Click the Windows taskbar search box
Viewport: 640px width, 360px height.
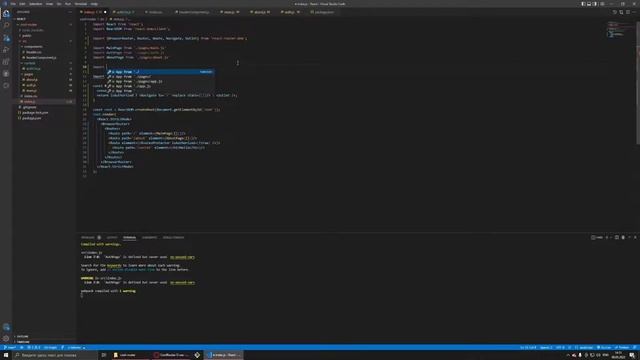(55, 355)
